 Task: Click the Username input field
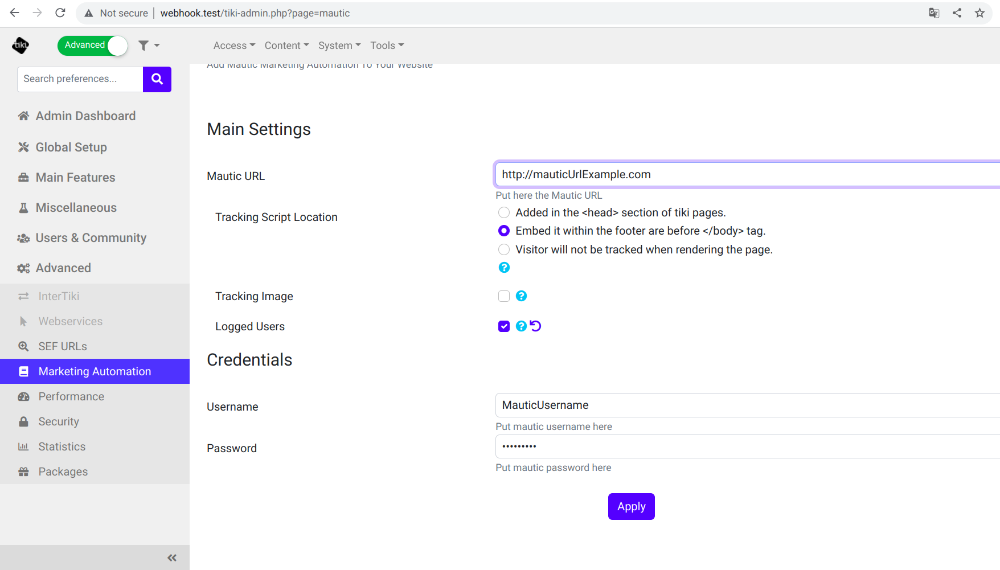[747, 406]
